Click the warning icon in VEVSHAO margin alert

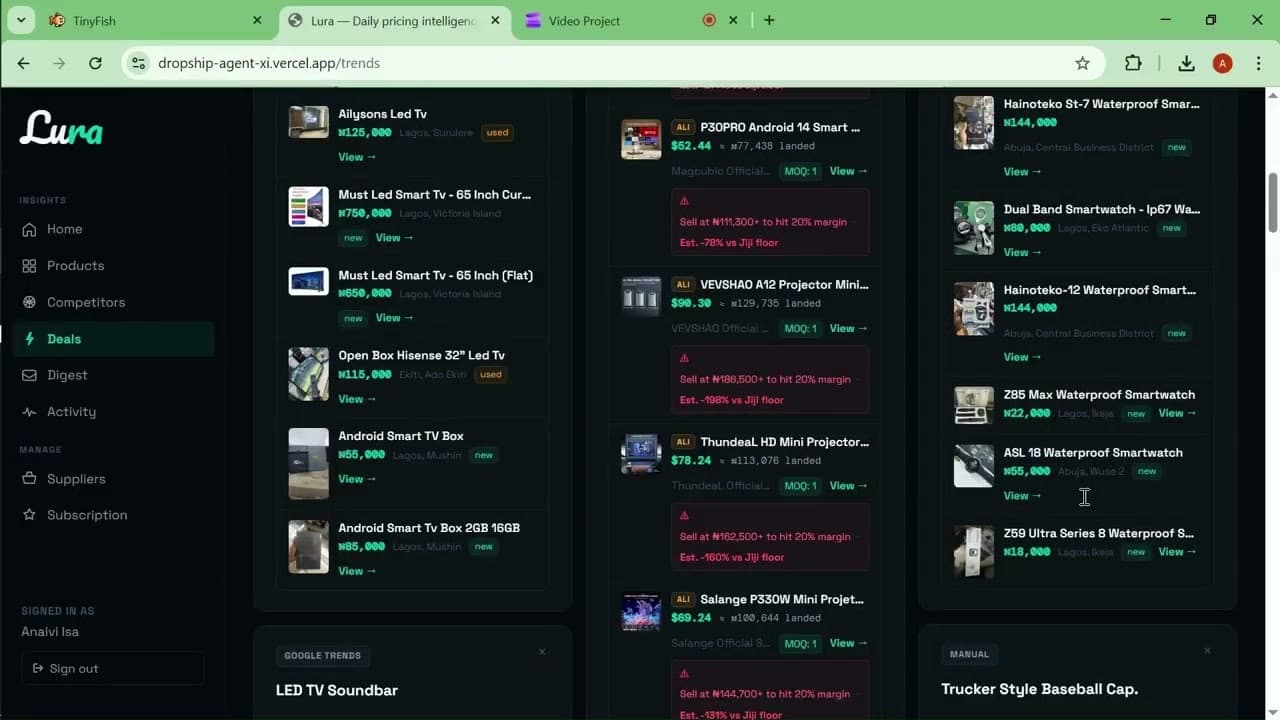[685, 358]
